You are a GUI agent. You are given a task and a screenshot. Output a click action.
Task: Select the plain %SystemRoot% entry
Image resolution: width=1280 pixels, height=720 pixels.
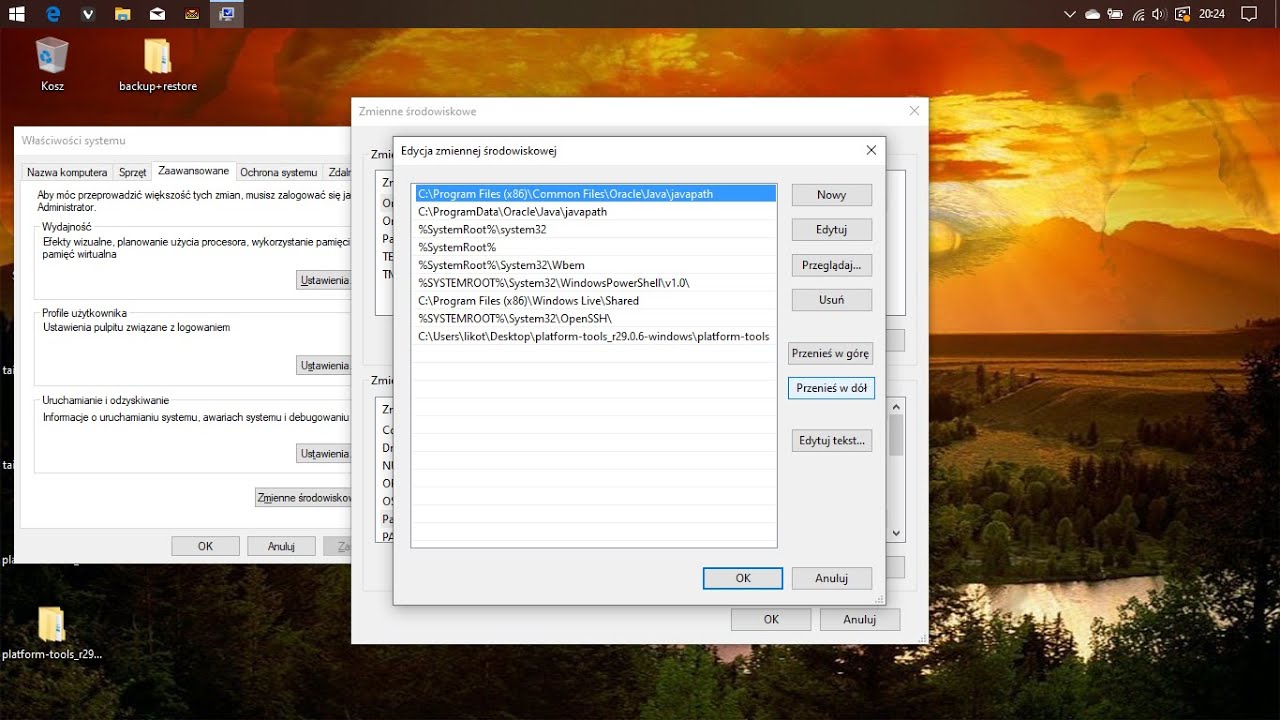point(595,247)
